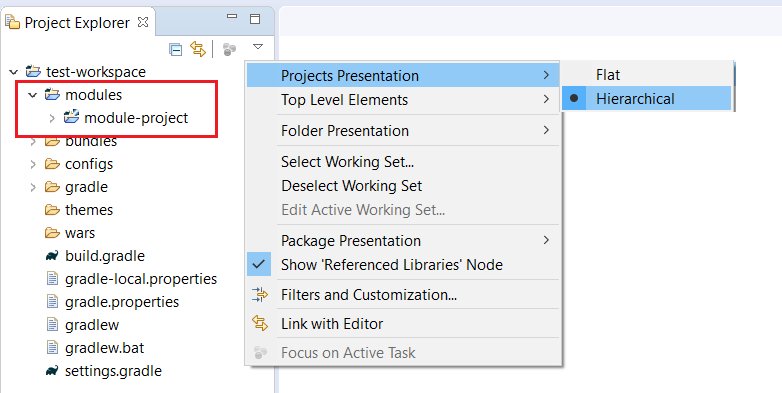Select the configs folder label
782x393 pixels.
pos(89,164)
